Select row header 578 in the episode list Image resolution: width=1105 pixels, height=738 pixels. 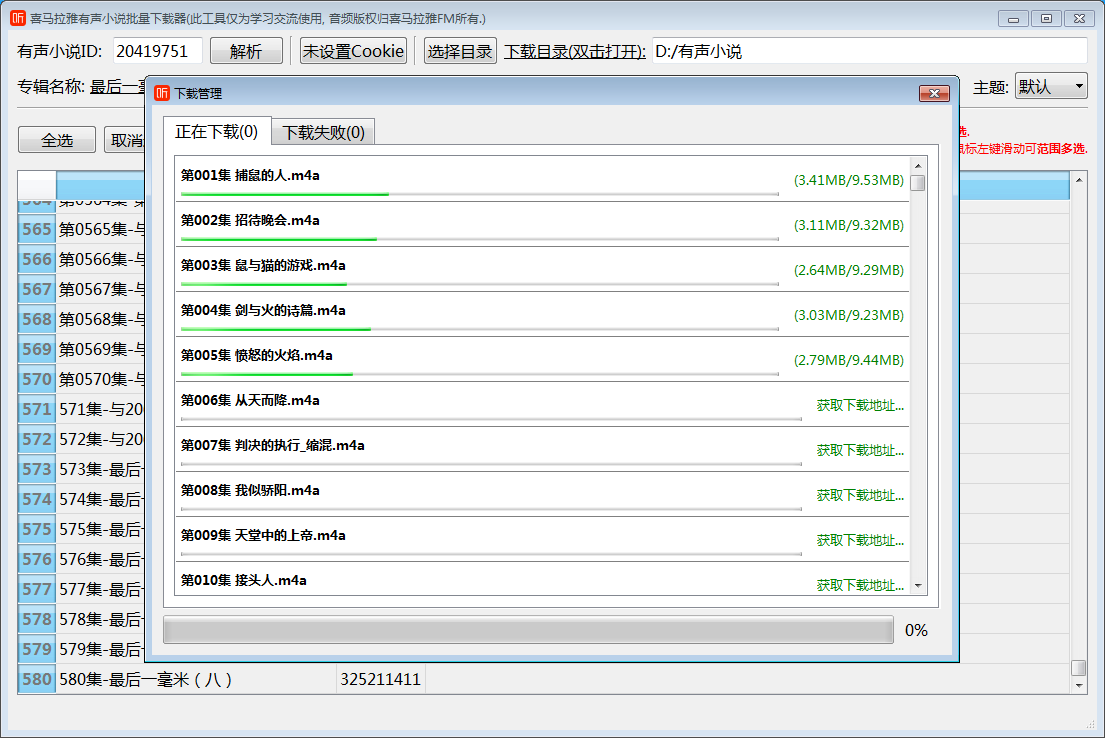tap(37, 619)
